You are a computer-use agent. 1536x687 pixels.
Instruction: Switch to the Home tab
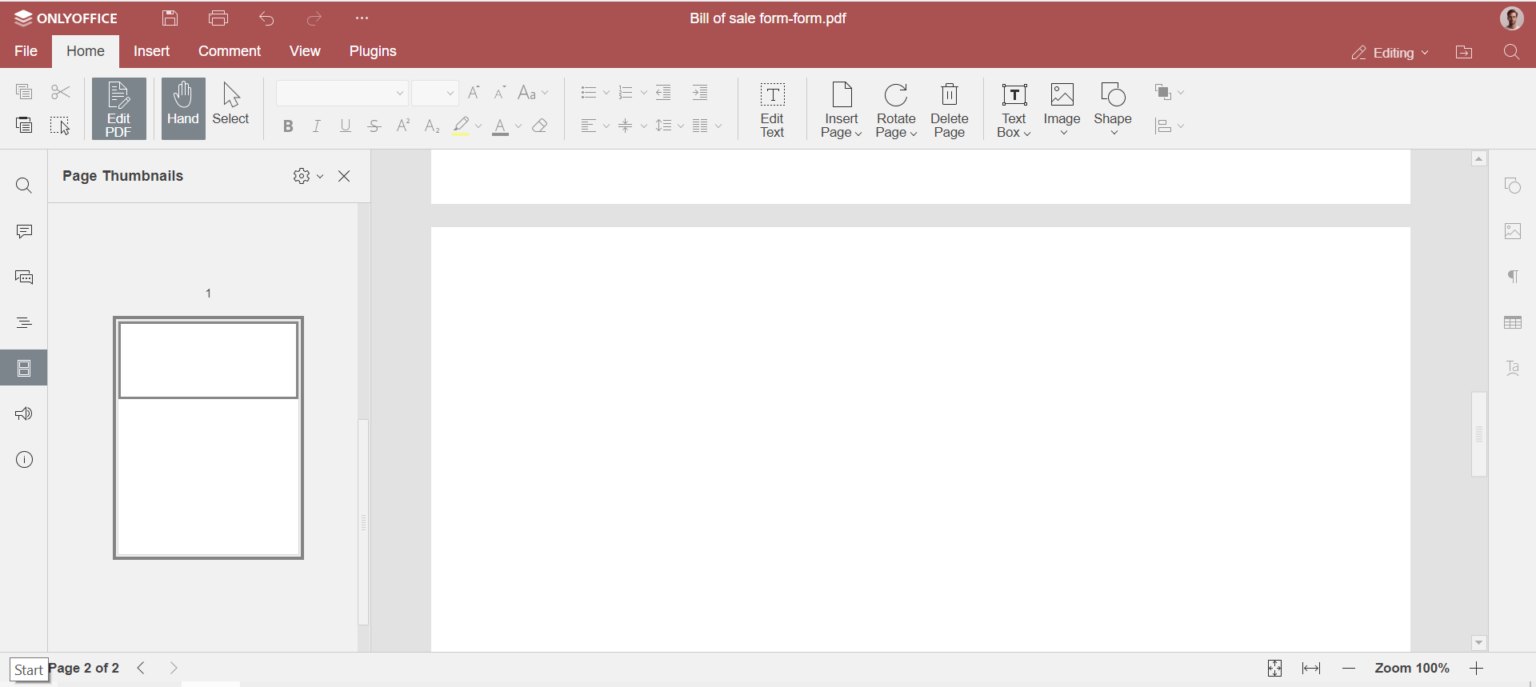click(85, 51)
